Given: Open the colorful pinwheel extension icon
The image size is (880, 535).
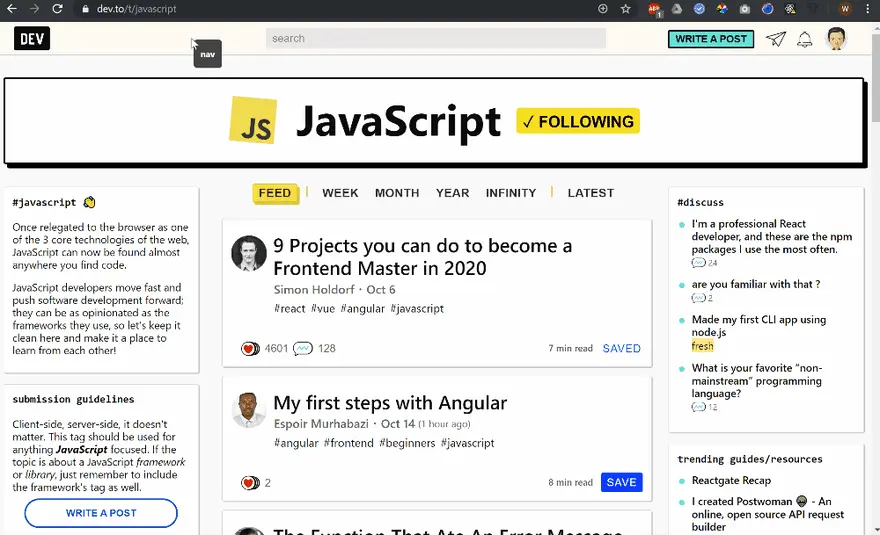Looking at the screenshot, I should [x=722, y=8].
